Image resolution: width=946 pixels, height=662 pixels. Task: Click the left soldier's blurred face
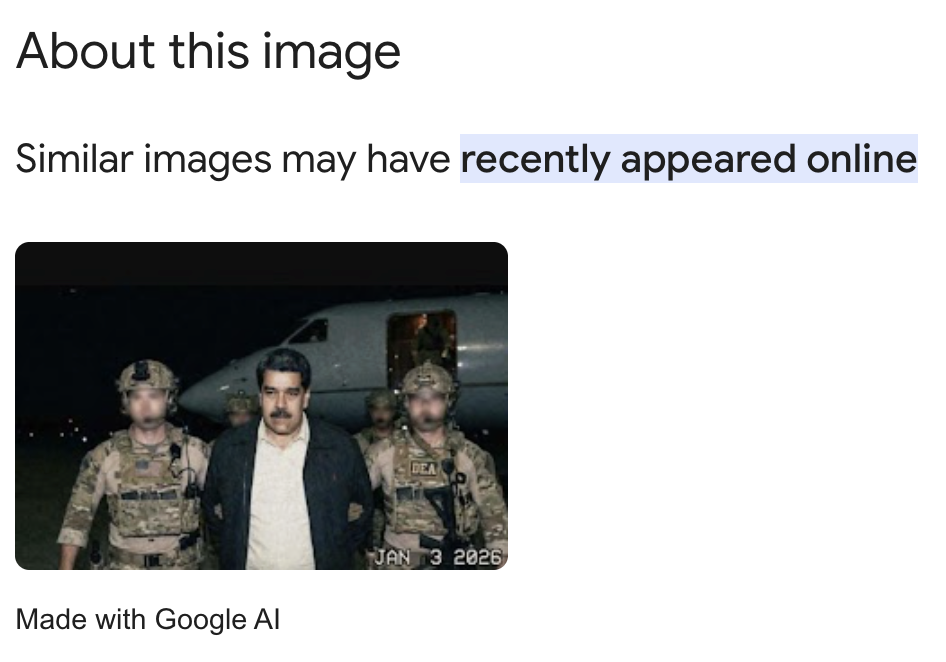click(x=147, y=404)
